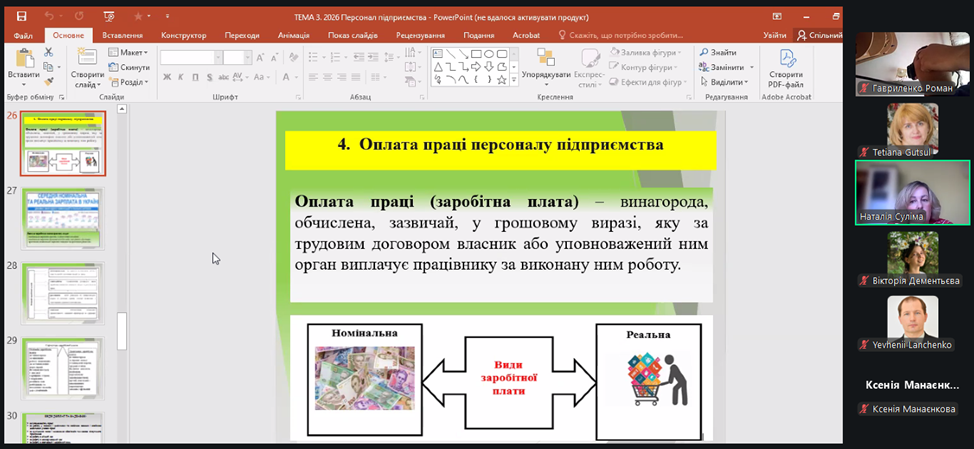The image size is (974, 449).
Task: Open the Ефекти для фігур dropdown
Action: (x=648, y=82)
